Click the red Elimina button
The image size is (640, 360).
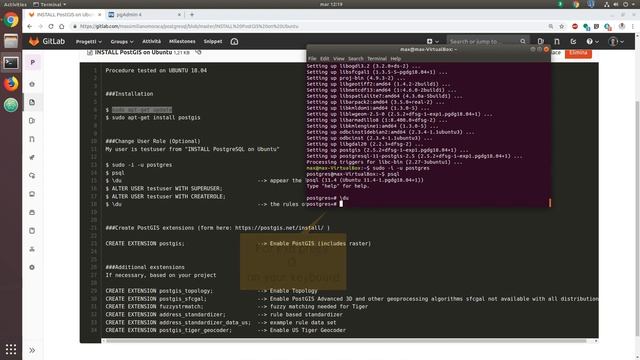tap(578, 53)
